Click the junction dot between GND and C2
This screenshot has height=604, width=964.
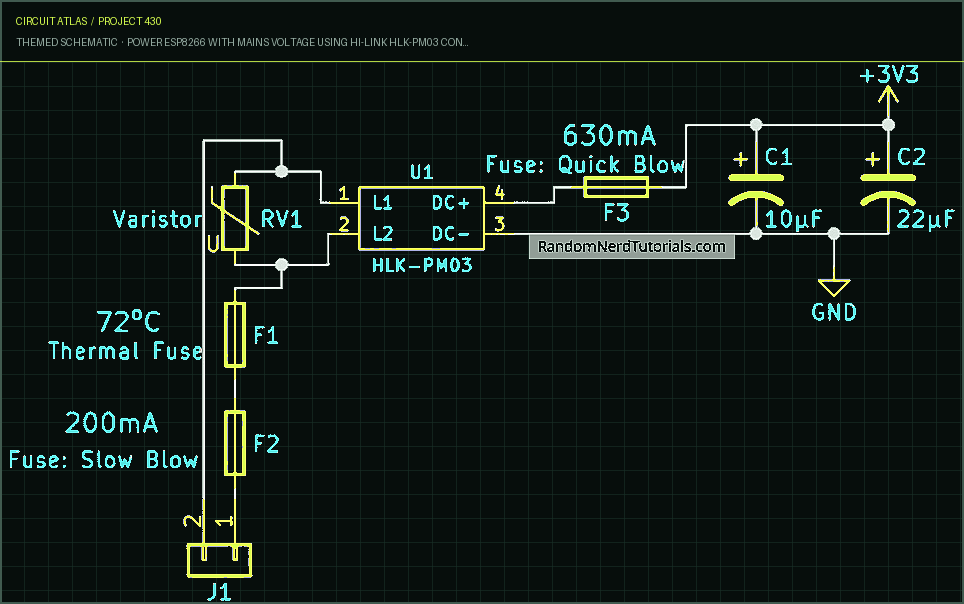(x=834, y=234)
